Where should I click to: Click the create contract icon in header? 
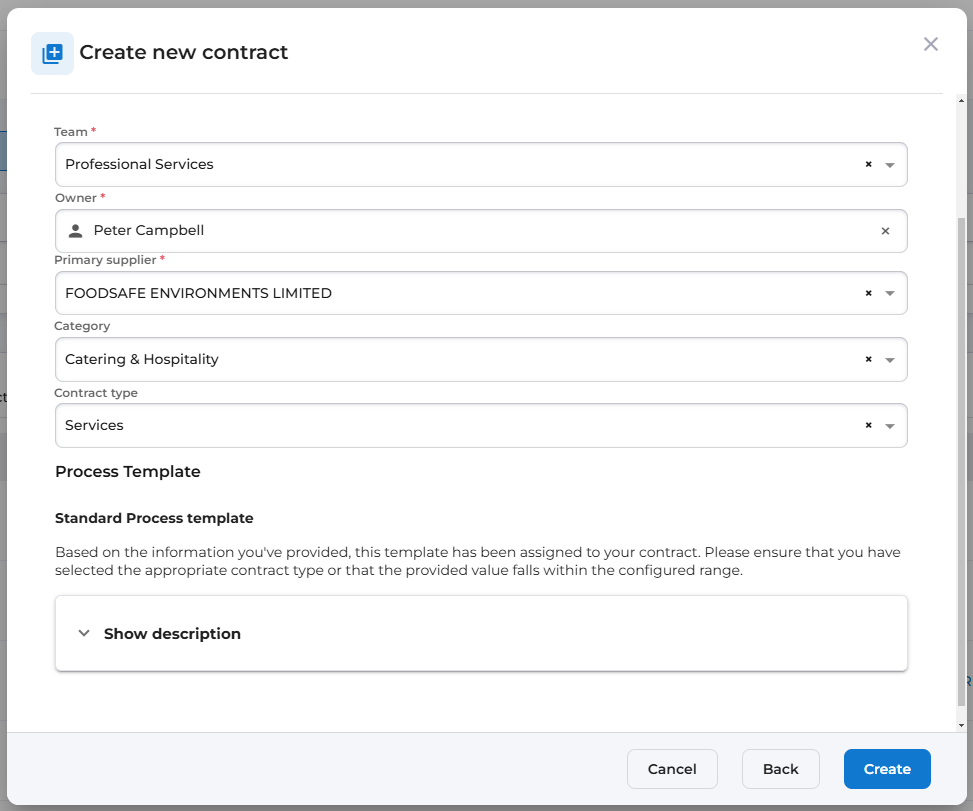click(52, 53)
